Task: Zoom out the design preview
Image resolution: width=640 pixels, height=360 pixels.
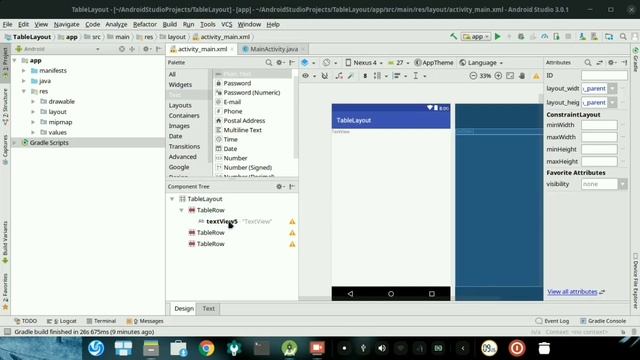Action: pos(473,76)
